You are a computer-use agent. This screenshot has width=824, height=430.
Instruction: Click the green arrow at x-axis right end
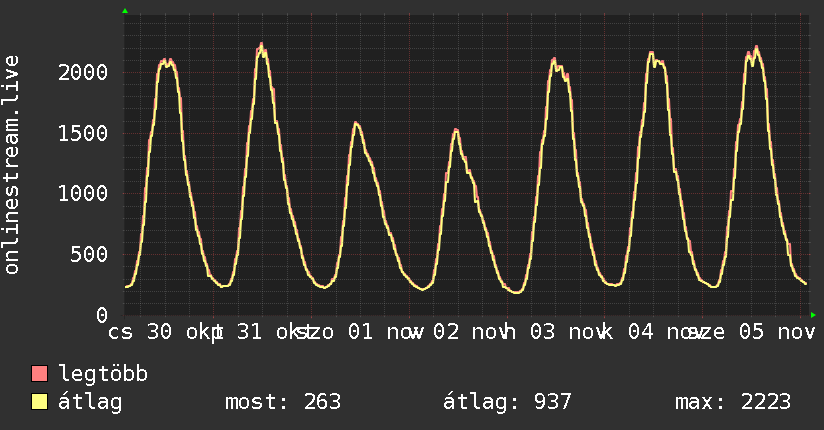coord(814,314)
